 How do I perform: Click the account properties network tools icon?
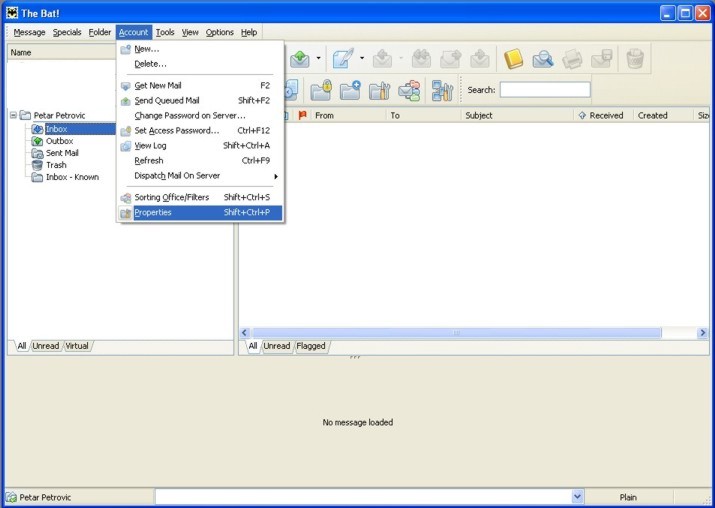pos(442,90)
